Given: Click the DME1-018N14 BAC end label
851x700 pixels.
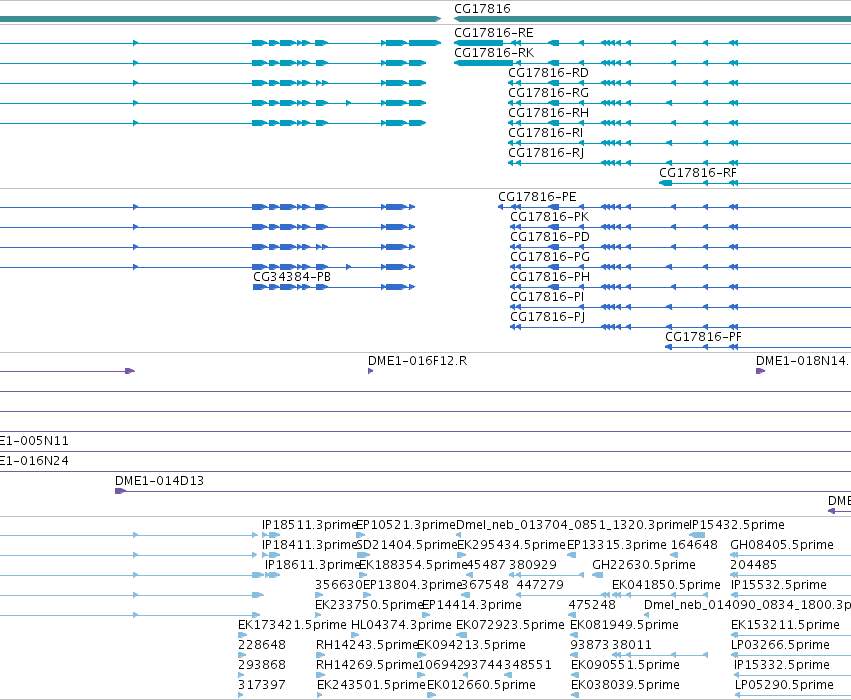Looking at the screenshot, I should (802, 361).
